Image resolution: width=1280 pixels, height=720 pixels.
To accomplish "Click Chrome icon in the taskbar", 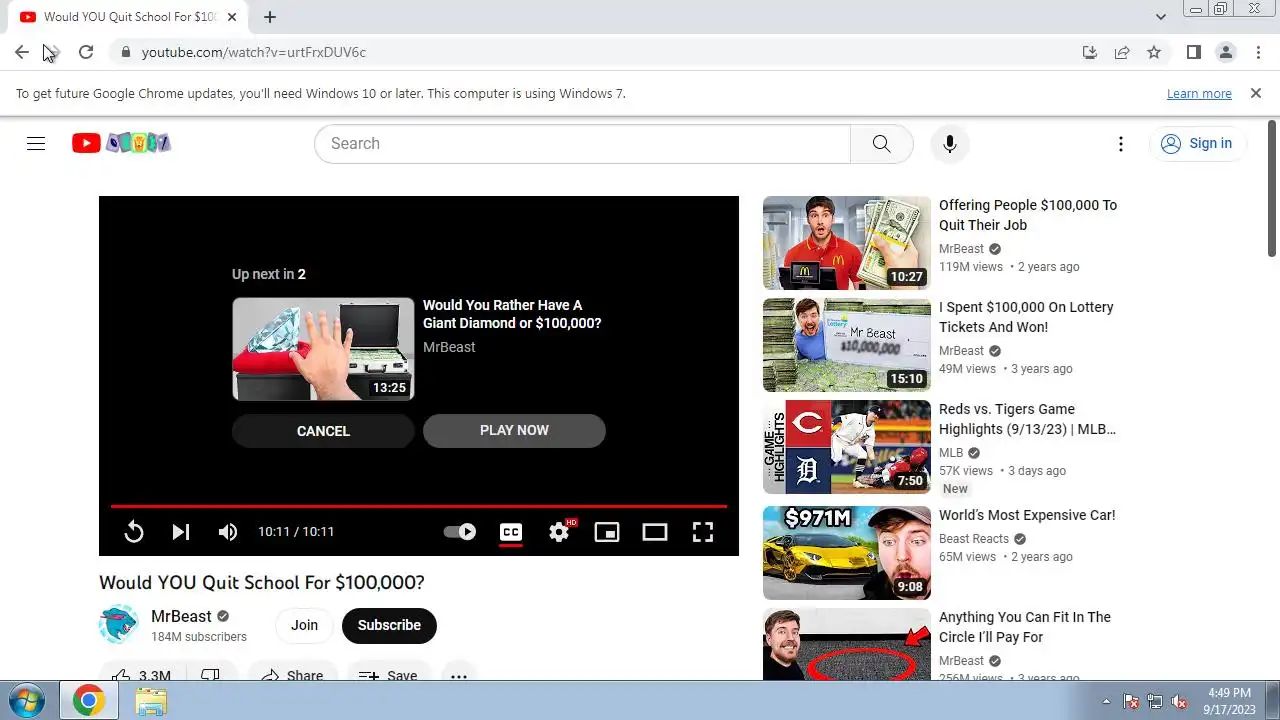I will coord(89,701).
